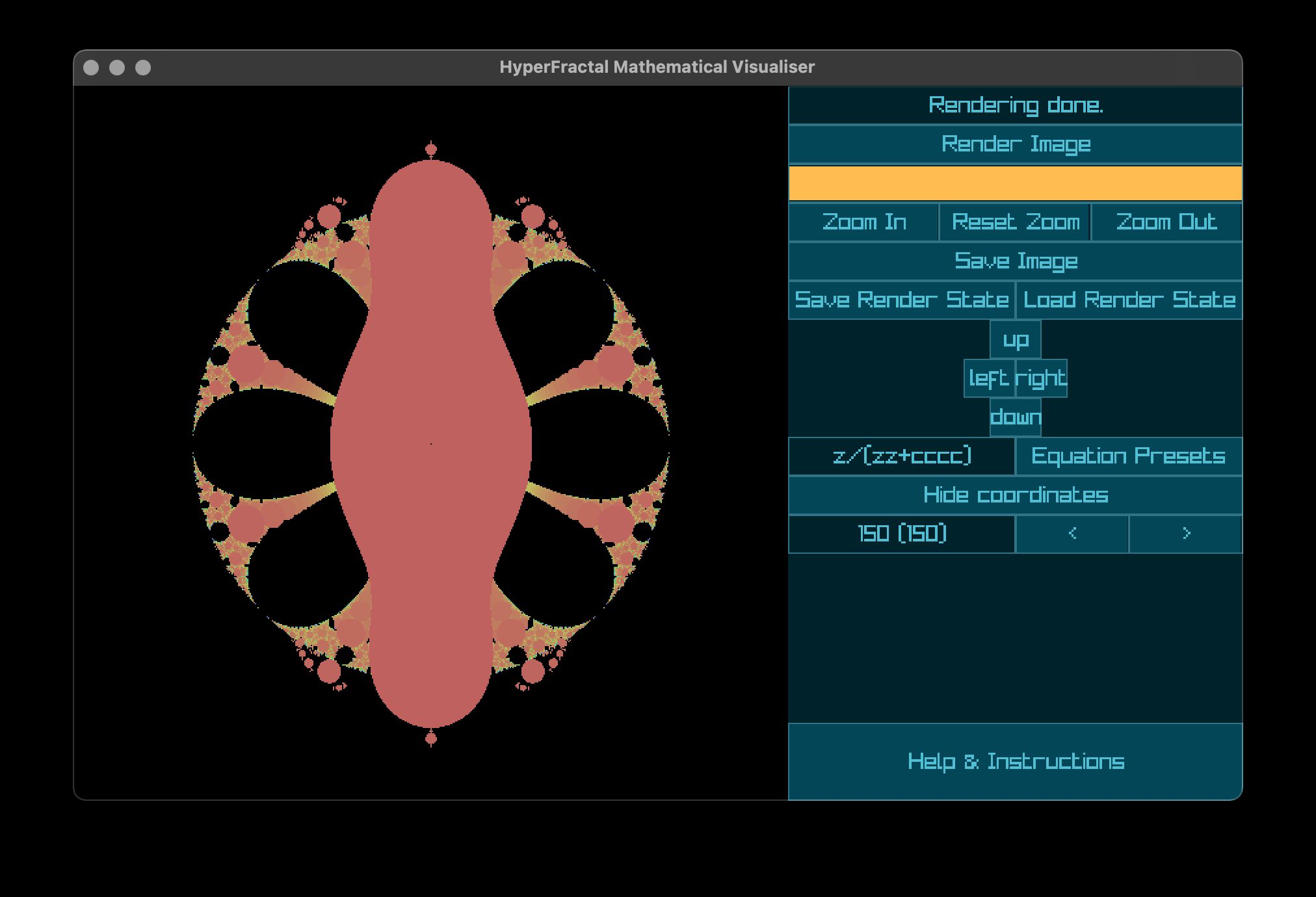
Task: Pan the view with the up button
Action: (1015, 339)
